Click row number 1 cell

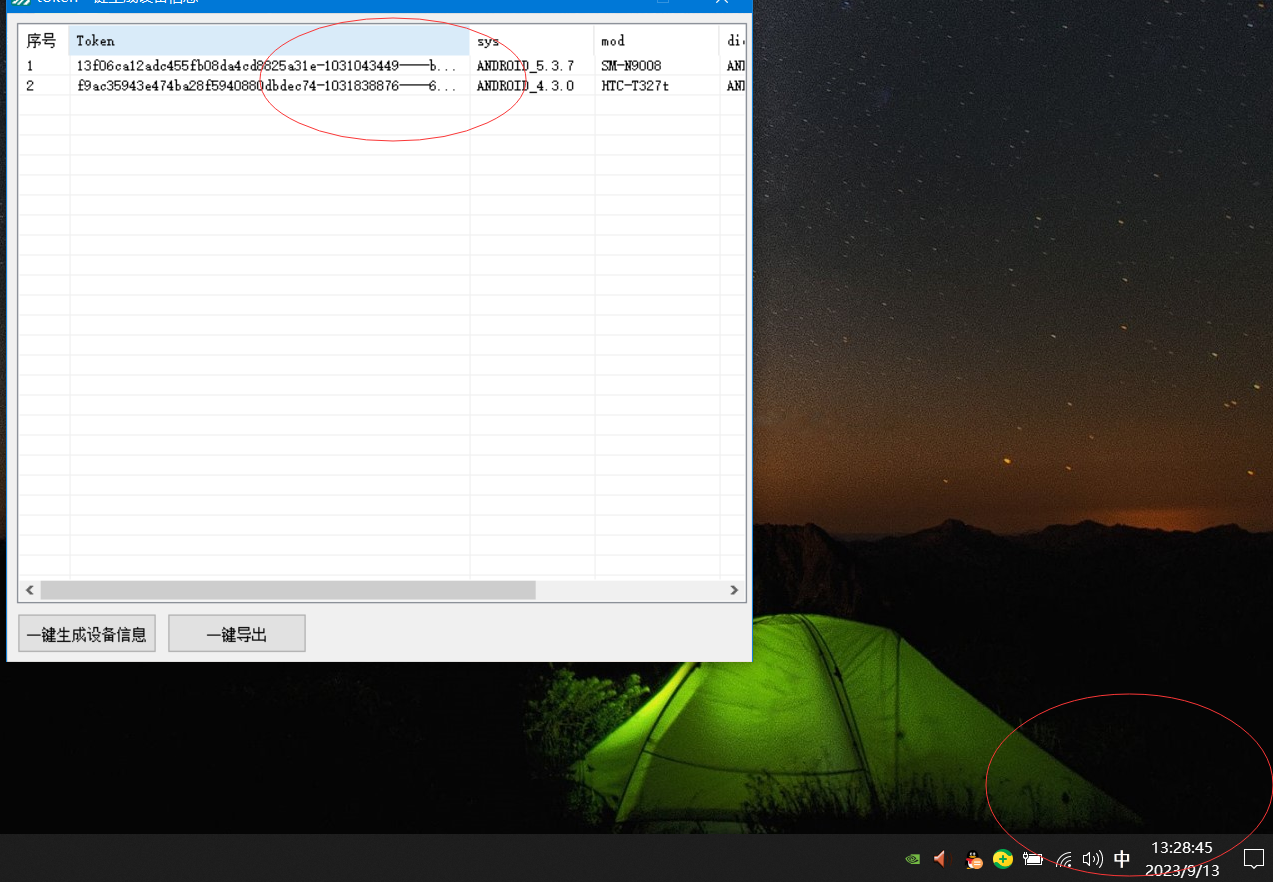point(44,66)
